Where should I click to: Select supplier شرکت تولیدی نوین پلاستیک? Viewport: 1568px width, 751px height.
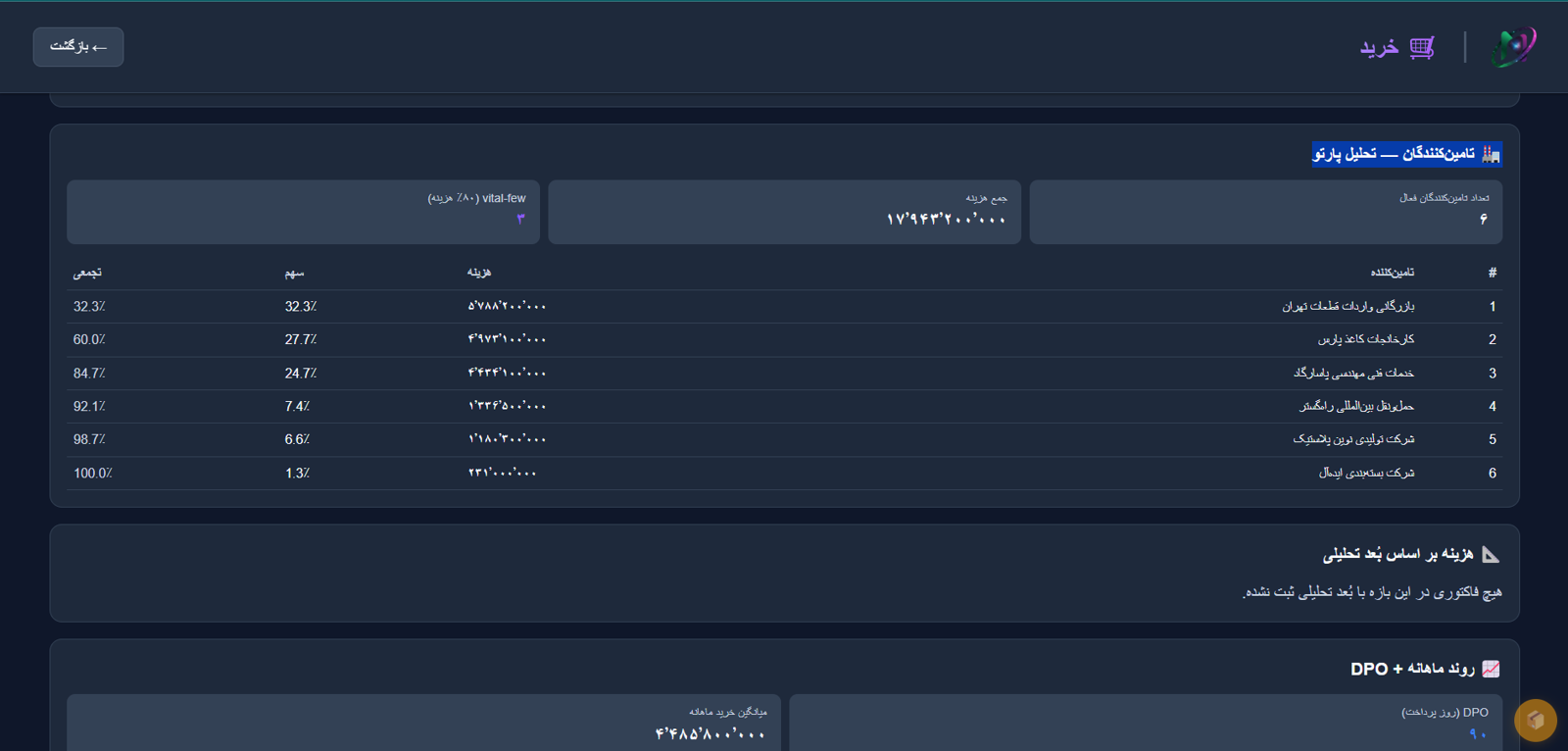(1353, 439)
